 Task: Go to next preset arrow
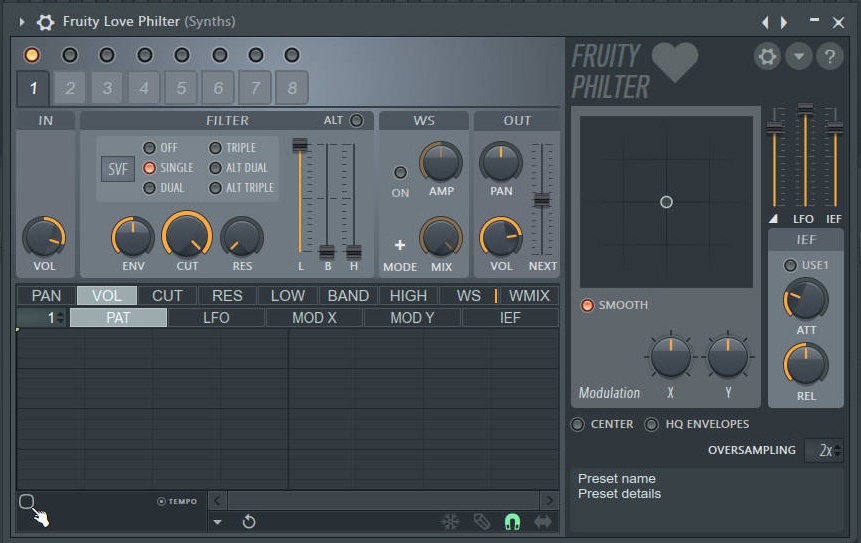[x=784, y=22]
